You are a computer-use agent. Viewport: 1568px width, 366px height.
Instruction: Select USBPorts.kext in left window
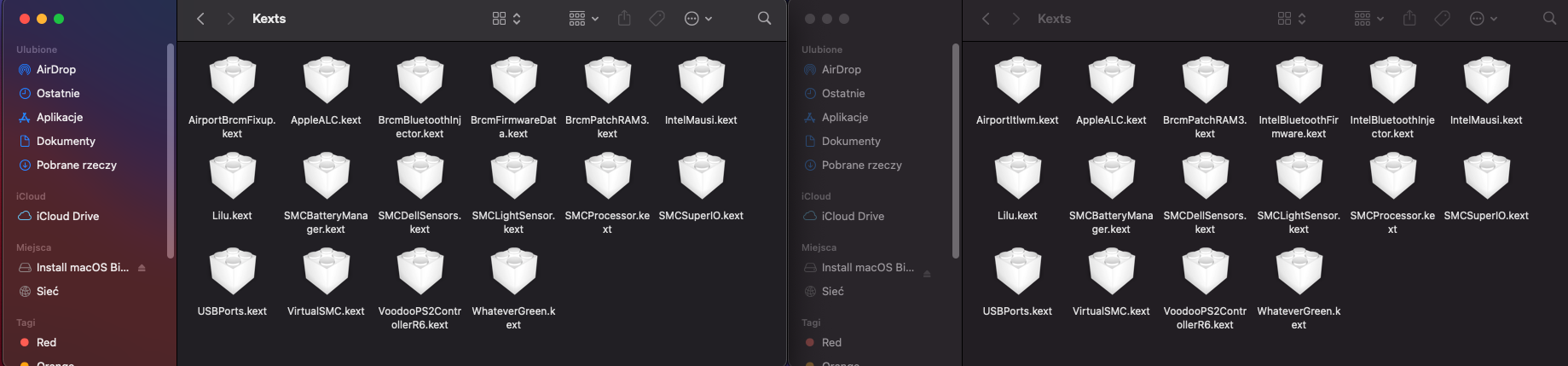click(232, 282)
